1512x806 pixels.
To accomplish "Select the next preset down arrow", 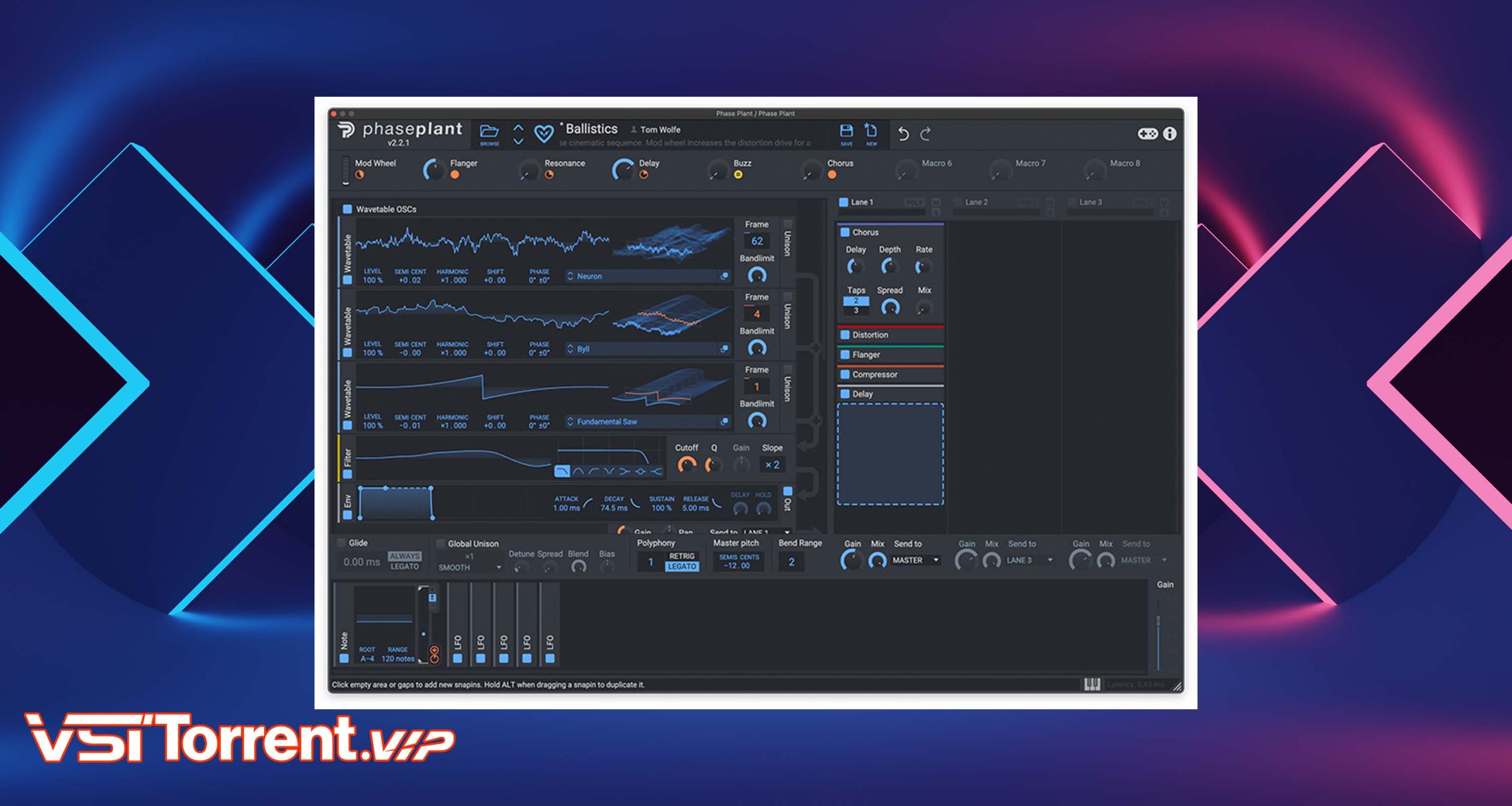I will point(518,141).
